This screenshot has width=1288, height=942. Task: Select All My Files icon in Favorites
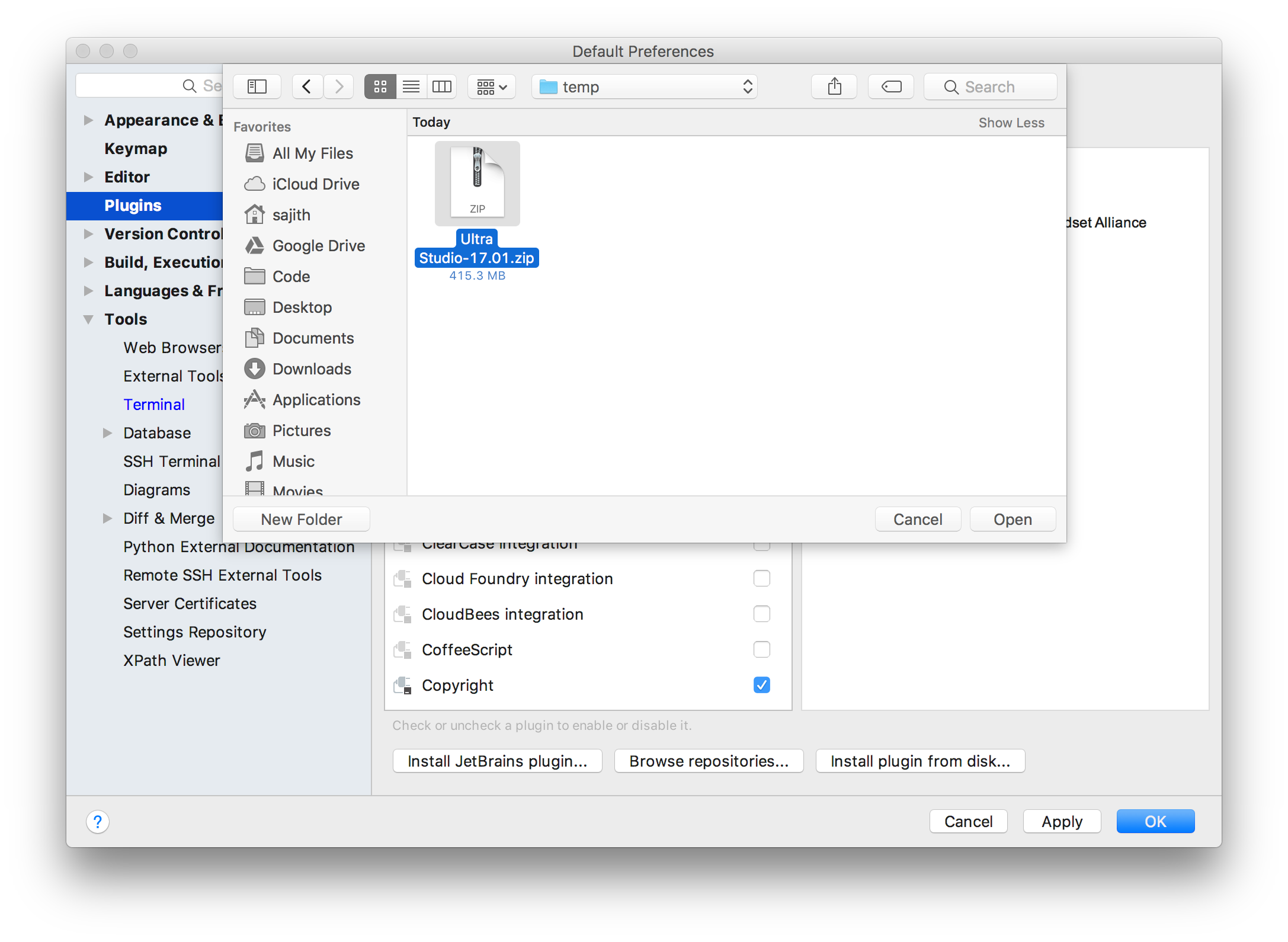click(254, 153)
